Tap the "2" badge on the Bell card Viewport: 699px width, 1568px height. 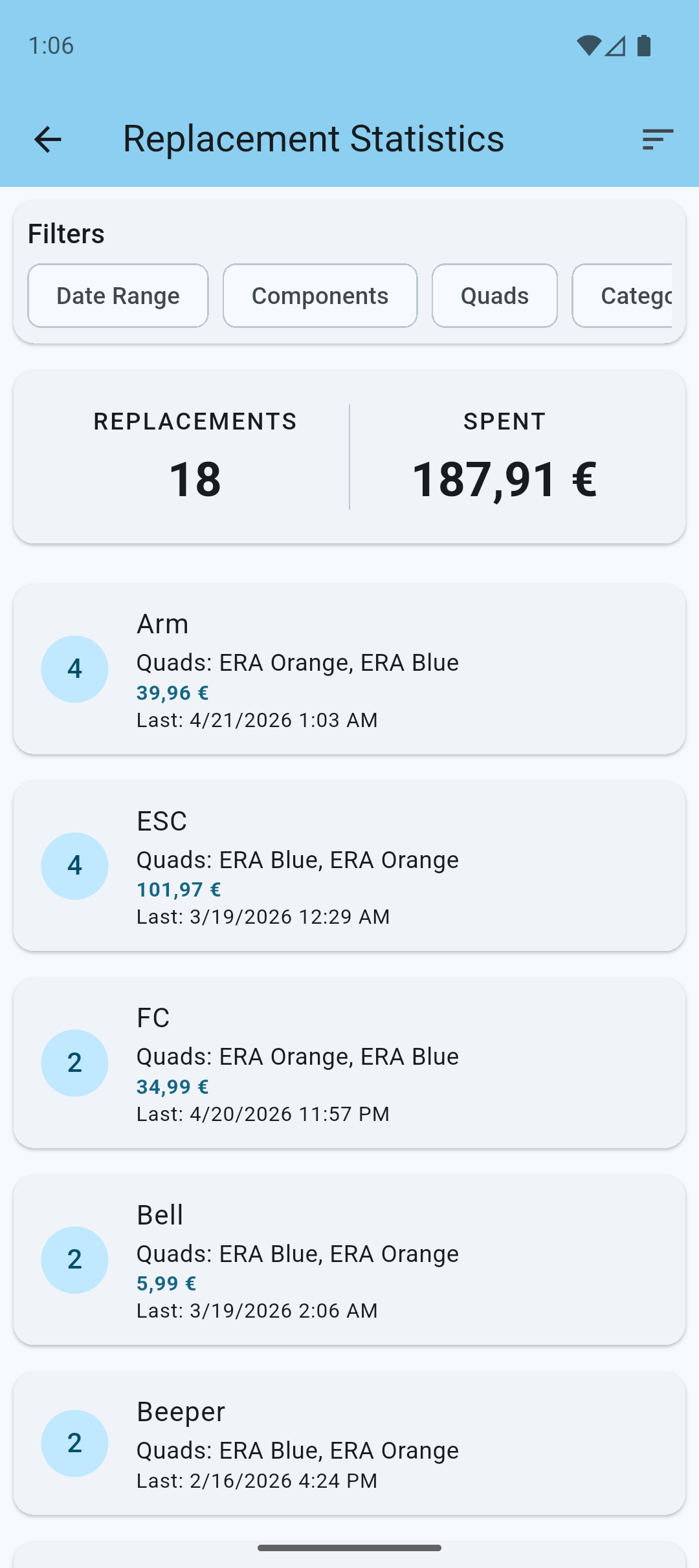74,1259
